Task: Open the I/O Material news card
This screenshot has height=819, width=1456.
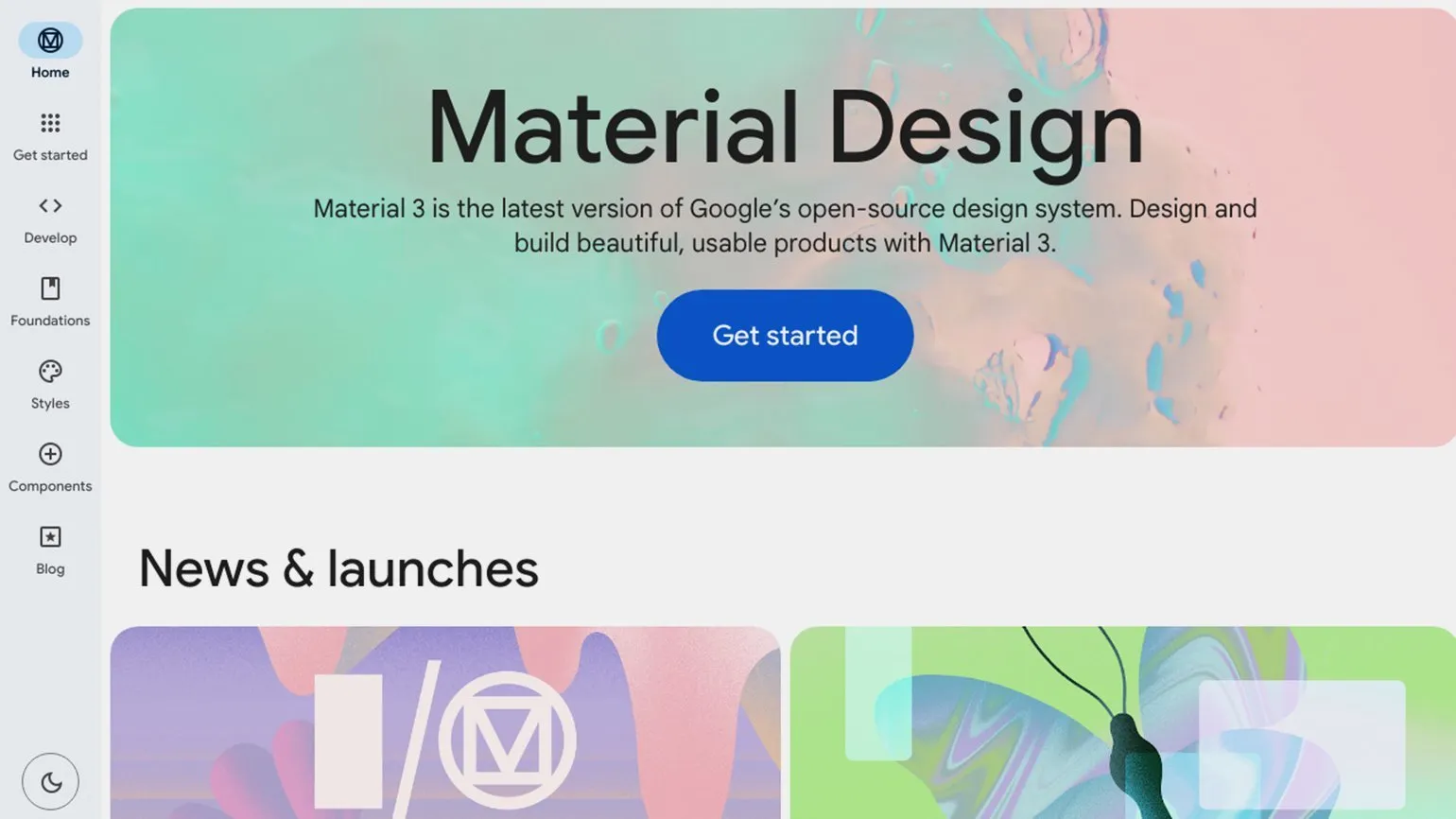Action: [445, 723]
